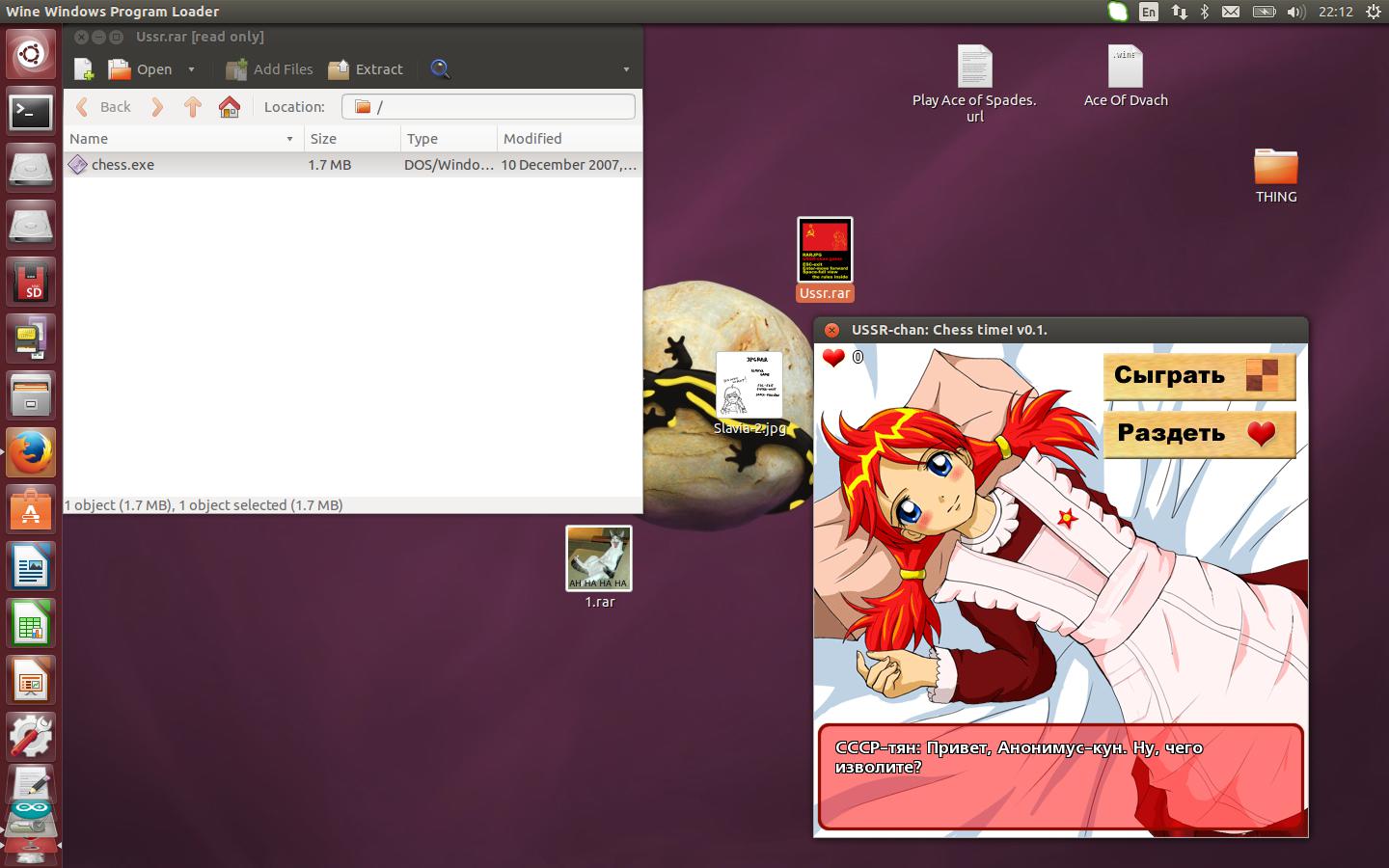Select Ussr.rar desktop file
This screenshot has height=868, width=1389.
825,259
